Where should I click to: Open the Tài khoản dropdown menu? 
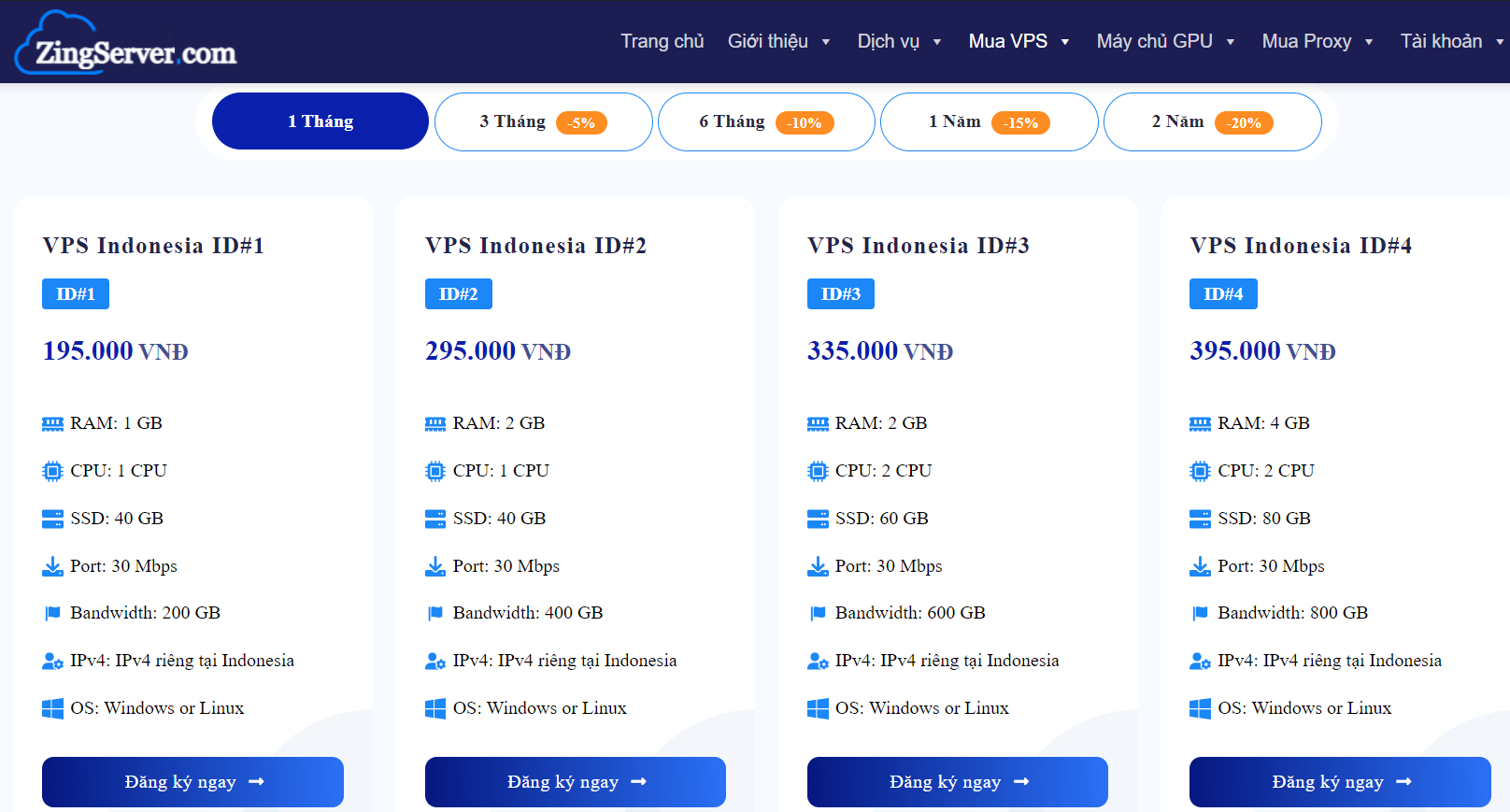[1452, 41]
